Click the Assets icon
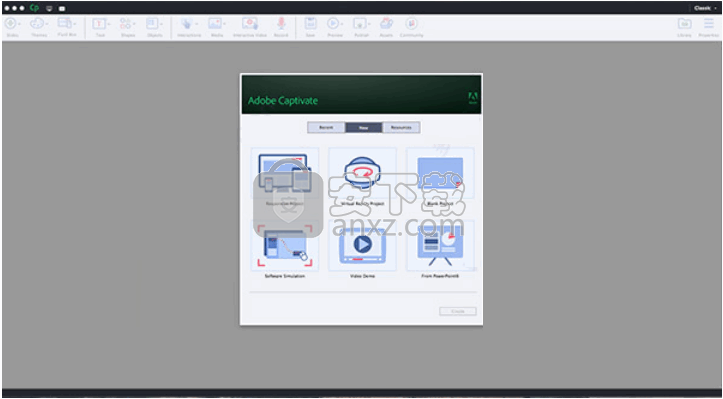The height and width of the screenshot is (399, 723). (386, 24)
